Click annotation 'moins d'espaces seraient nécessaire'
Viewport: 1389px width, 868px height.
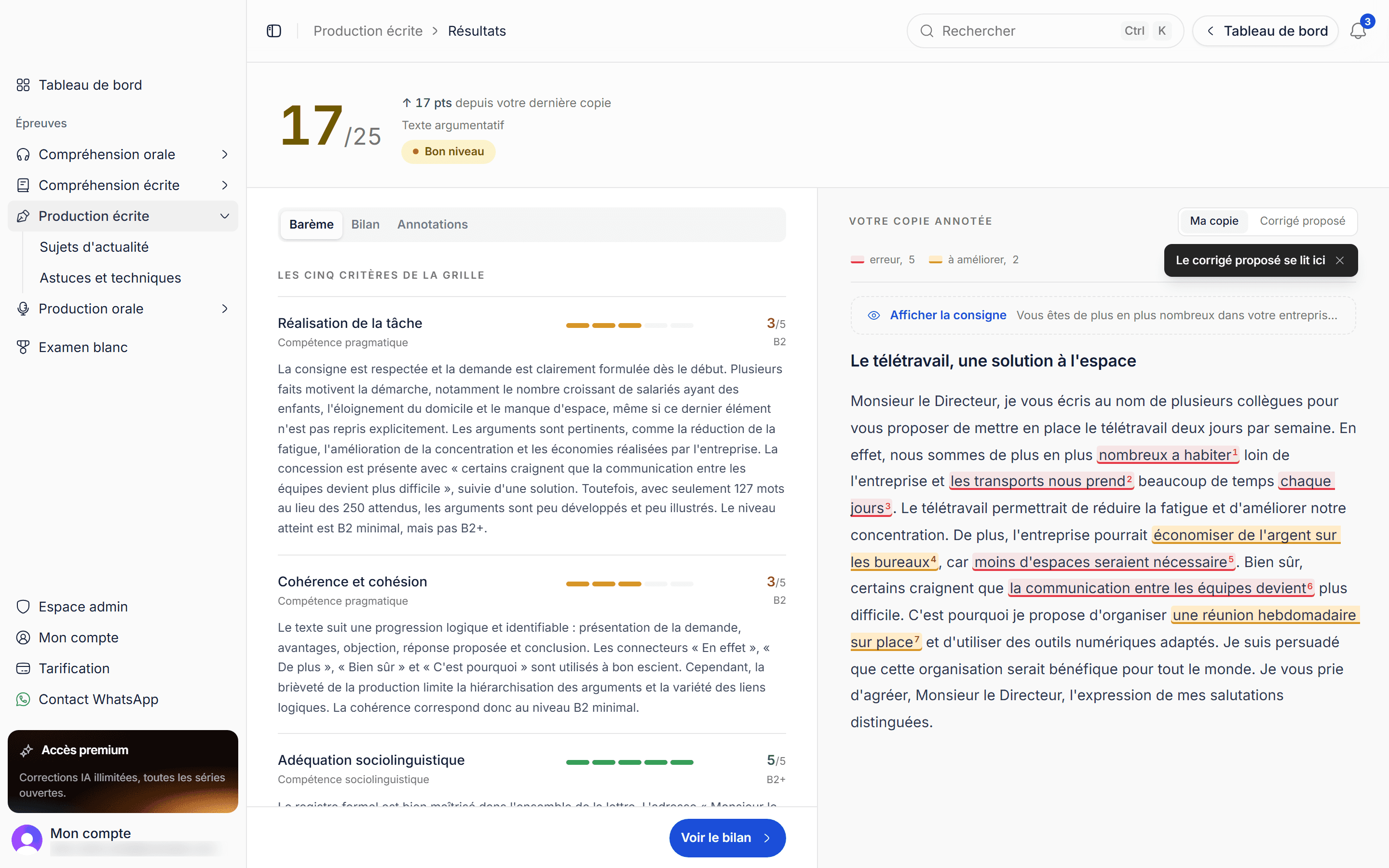1104,562
